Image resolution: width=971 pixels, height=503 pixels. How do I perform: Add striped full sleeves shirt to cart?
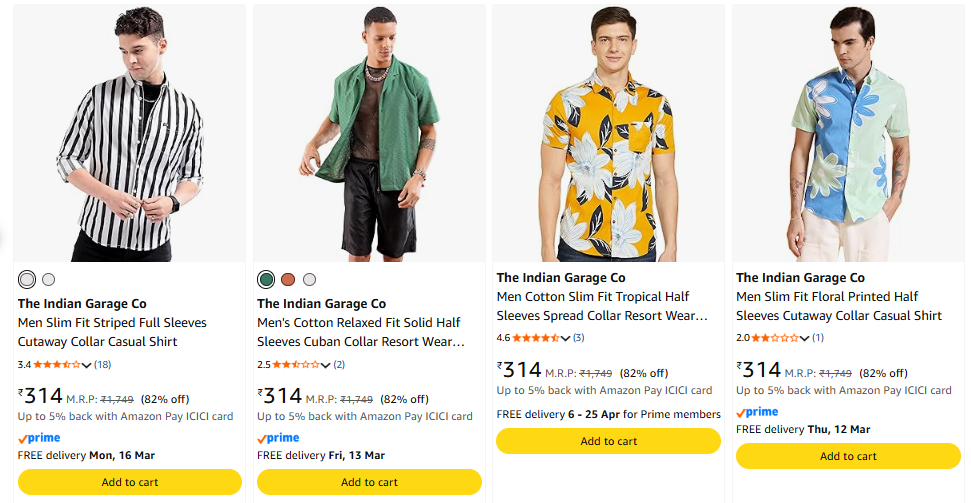130,482
